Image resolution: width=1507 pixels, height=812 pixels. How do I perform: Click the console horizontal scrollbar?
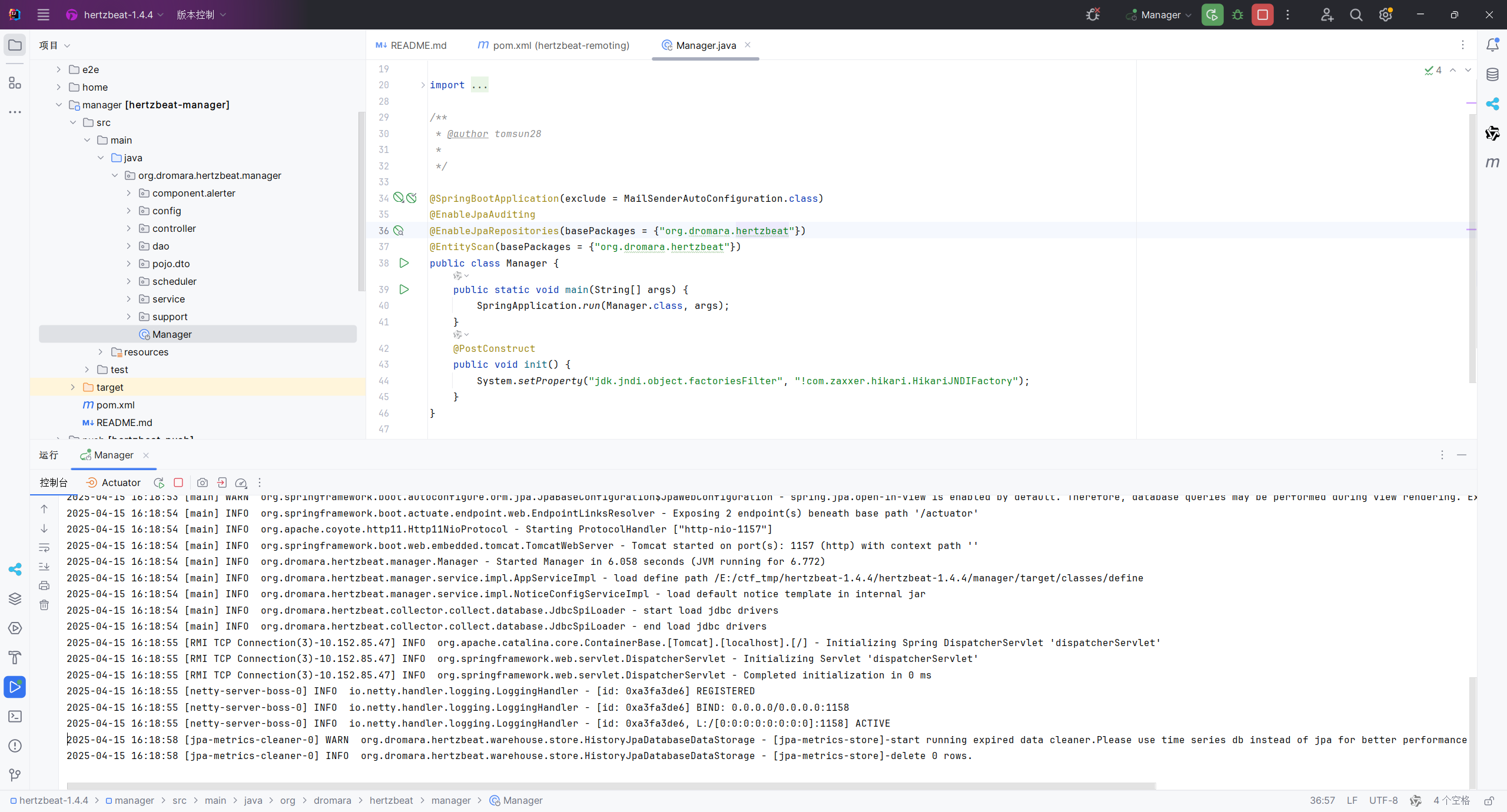(x=611, y=786)
